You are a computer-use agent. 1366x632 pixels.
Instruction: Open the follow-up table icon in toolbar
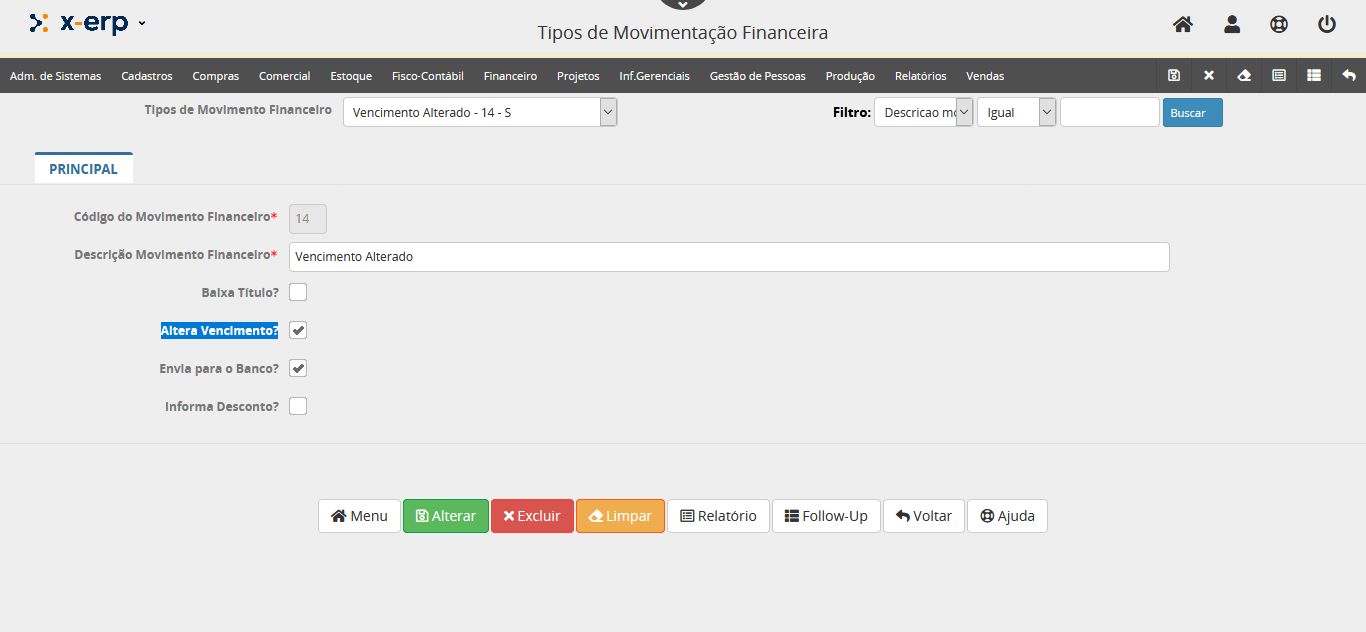[1314, 75]
